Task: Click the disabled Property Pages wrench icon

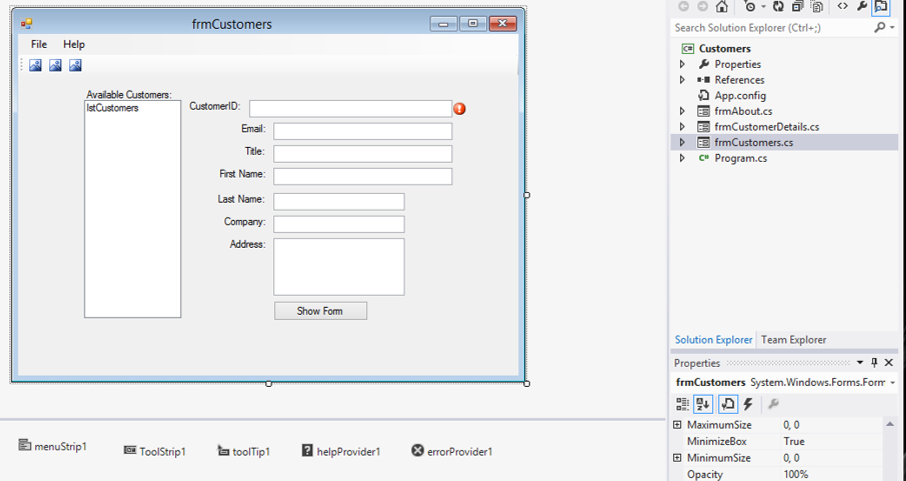Action: coord(773,404)
